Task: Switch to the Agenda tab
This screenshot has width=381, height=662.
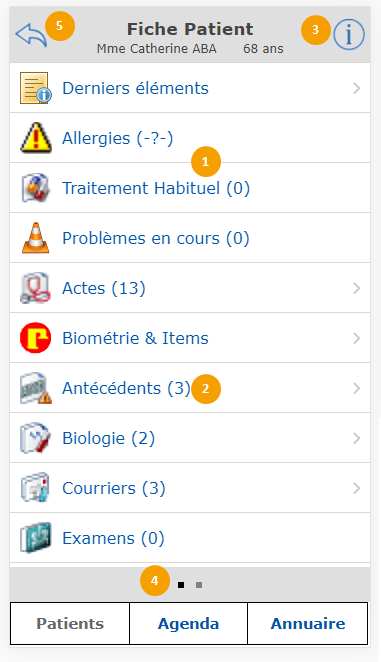Action: tap(188, 624)
